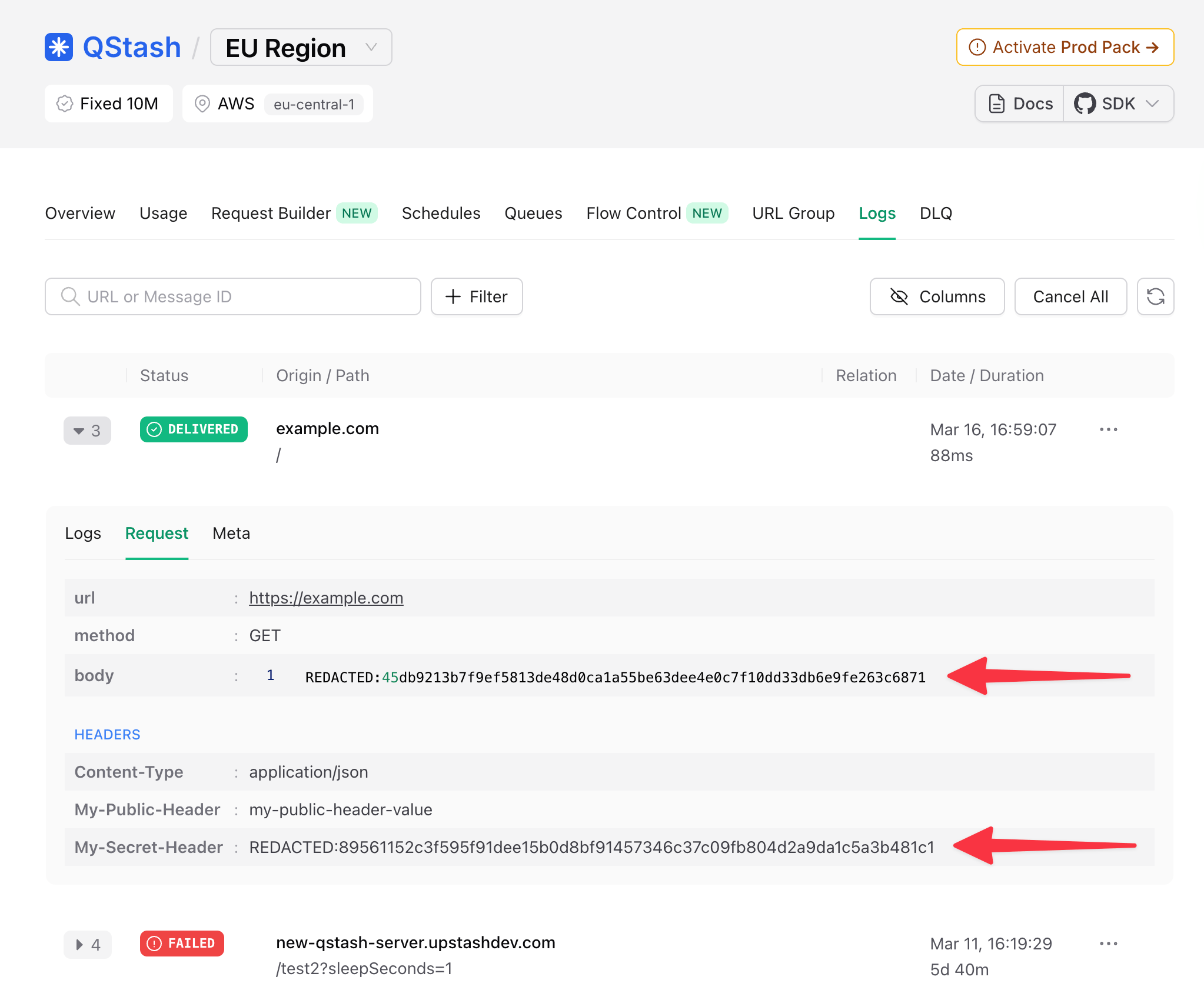1204x1000 pixels.
Task: Open the Docs button
Action: point(1020,104)
